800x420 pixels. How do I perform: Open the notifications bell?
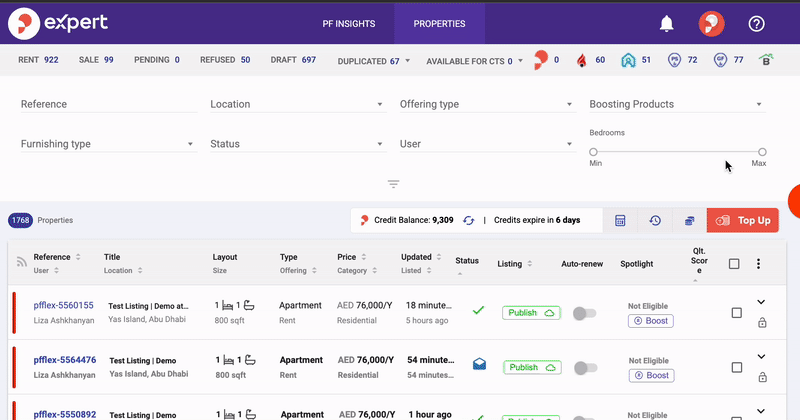pos(666,23)
